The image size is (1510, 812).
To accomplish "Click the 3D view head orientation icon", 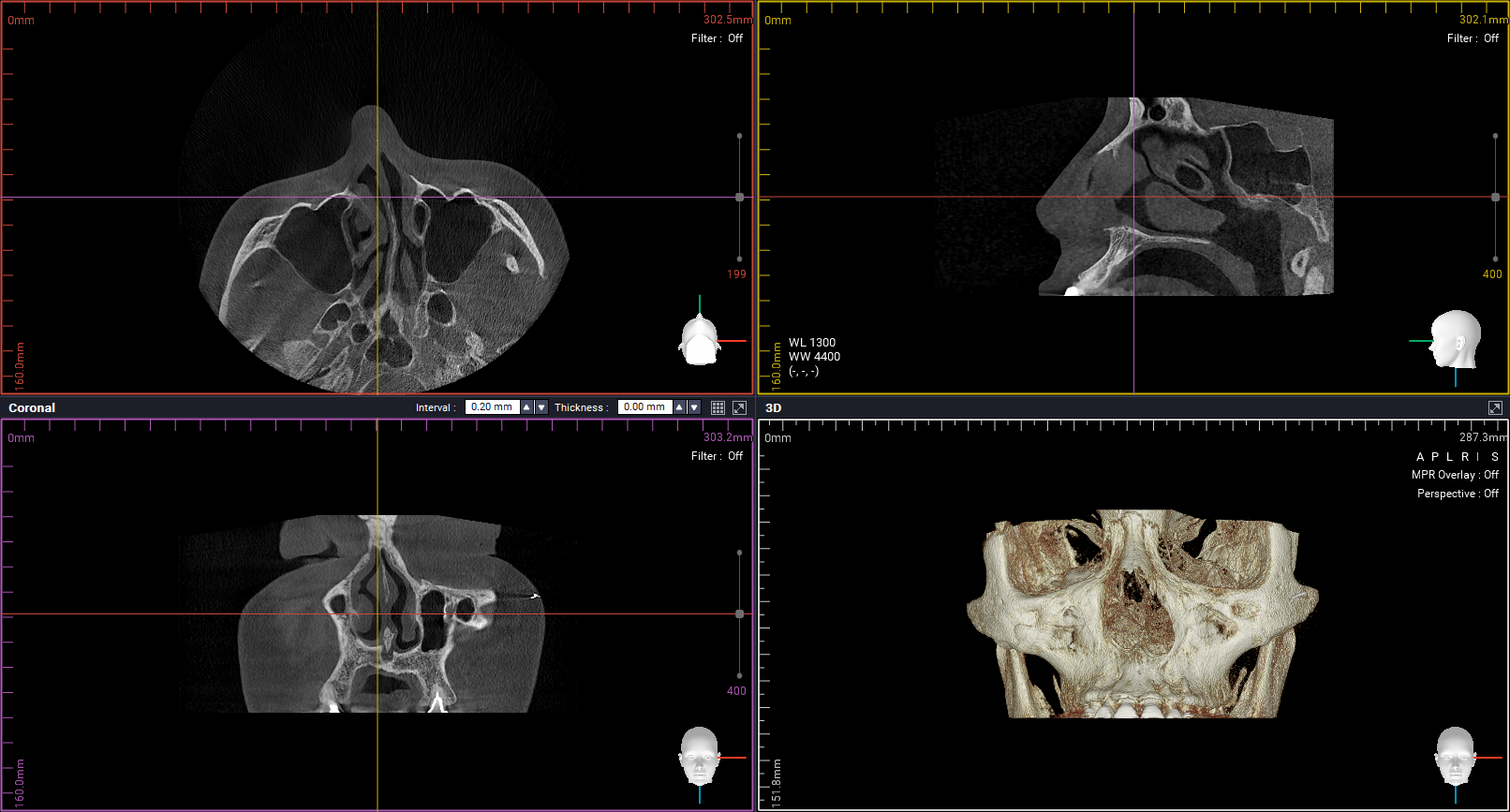I will pyautogui.click(x=1455, y=757).
